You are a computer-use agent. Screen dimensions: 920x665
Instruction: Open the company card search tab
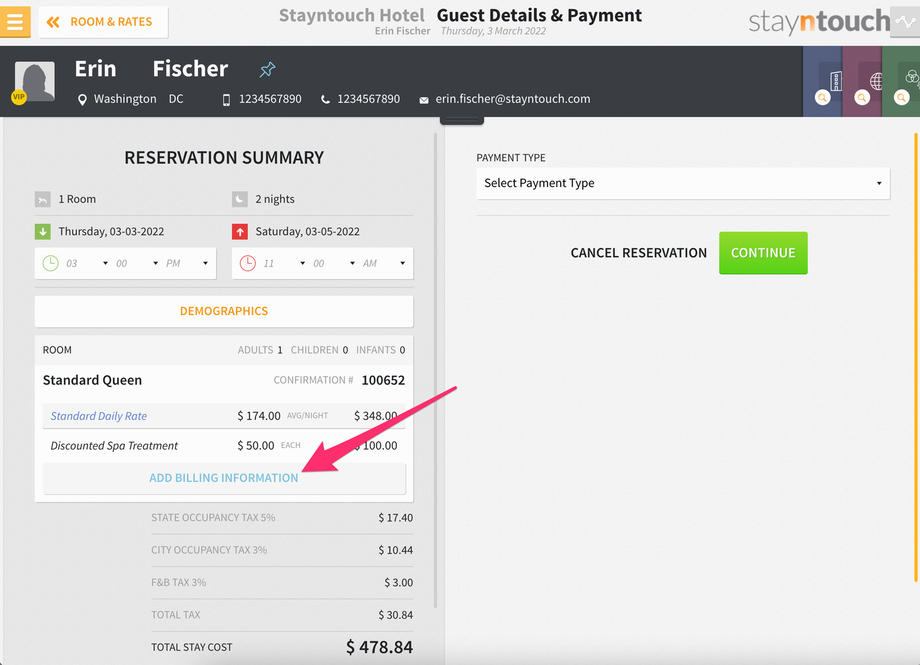coord(823,82)
